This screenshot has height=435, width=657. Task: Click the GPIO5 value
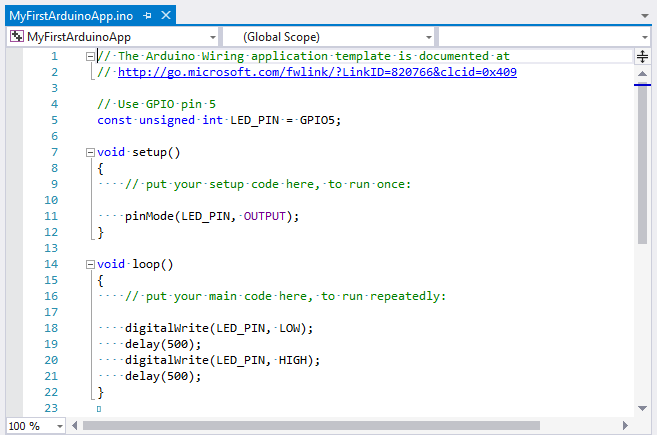pos(317,120)
